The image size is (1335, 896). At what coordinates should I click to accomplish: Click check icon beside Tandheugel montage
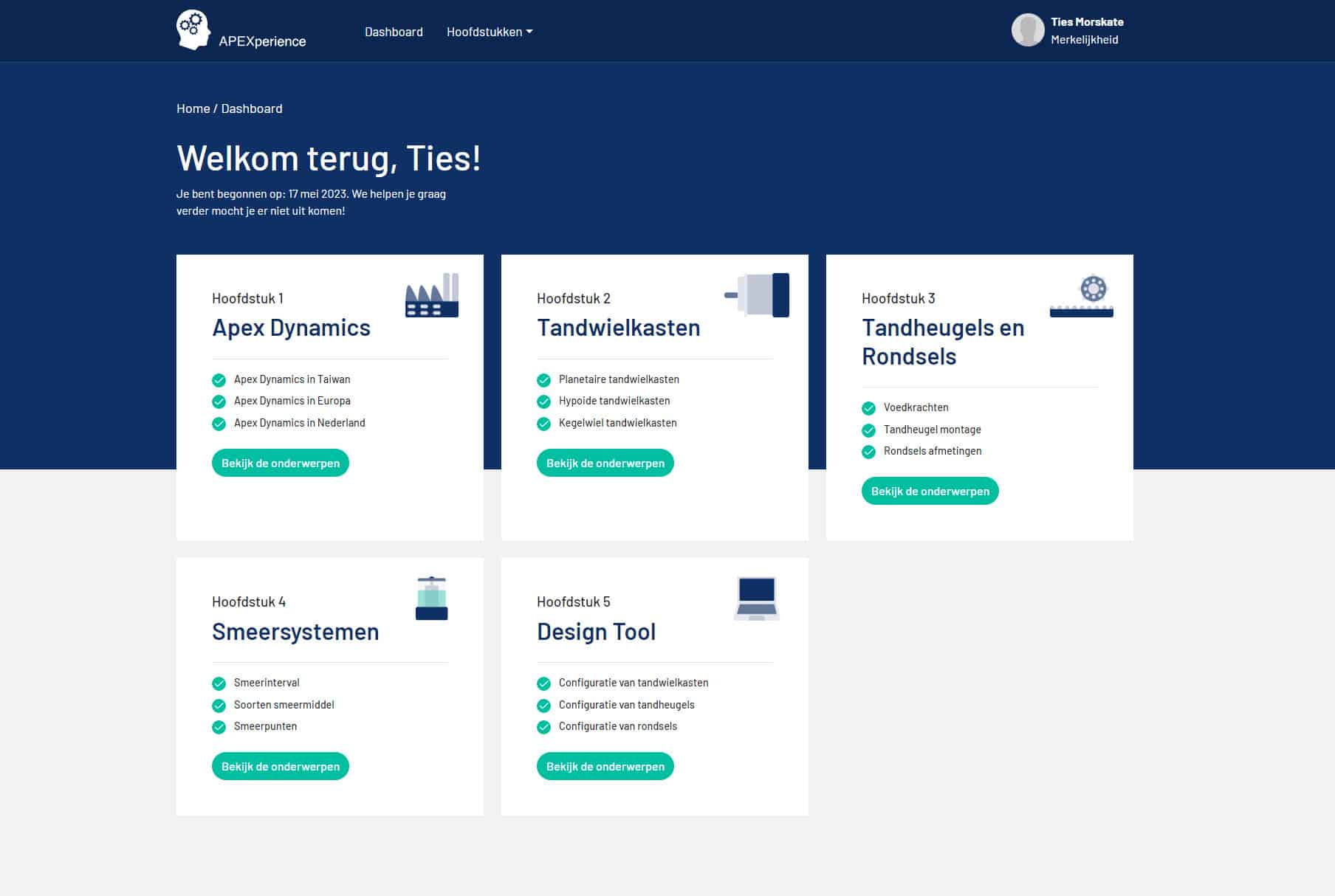point(868,430)
